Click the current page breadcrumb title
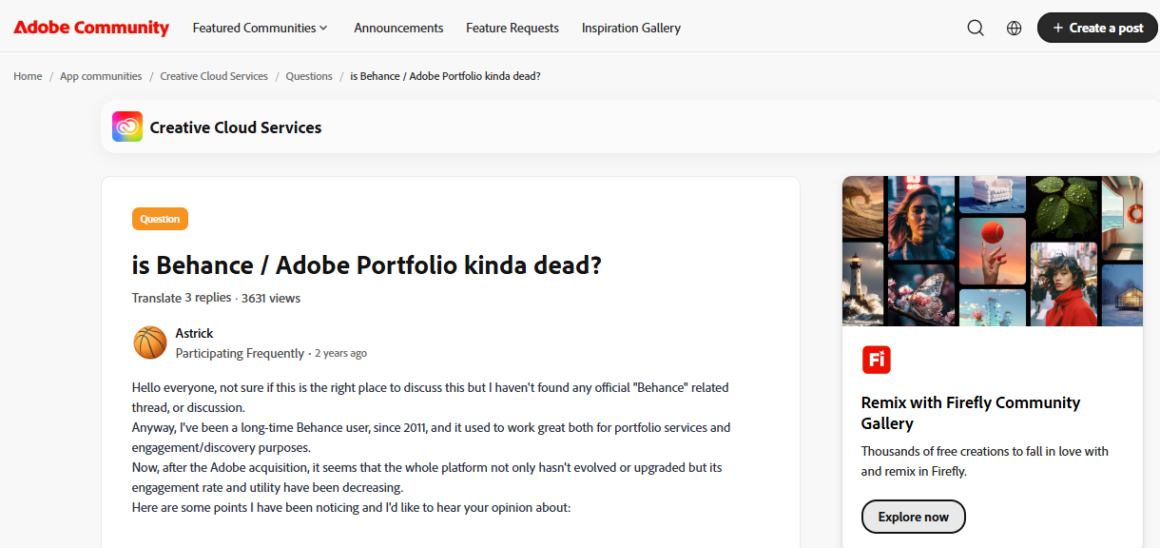The height and width of the screenshot is (548, 1160). point(445,76)
